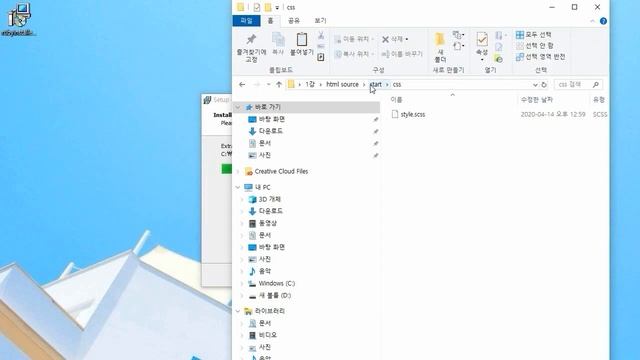Create a new folder with 새 폴더 icon
The image size is (640, 360).
[440, 40]
